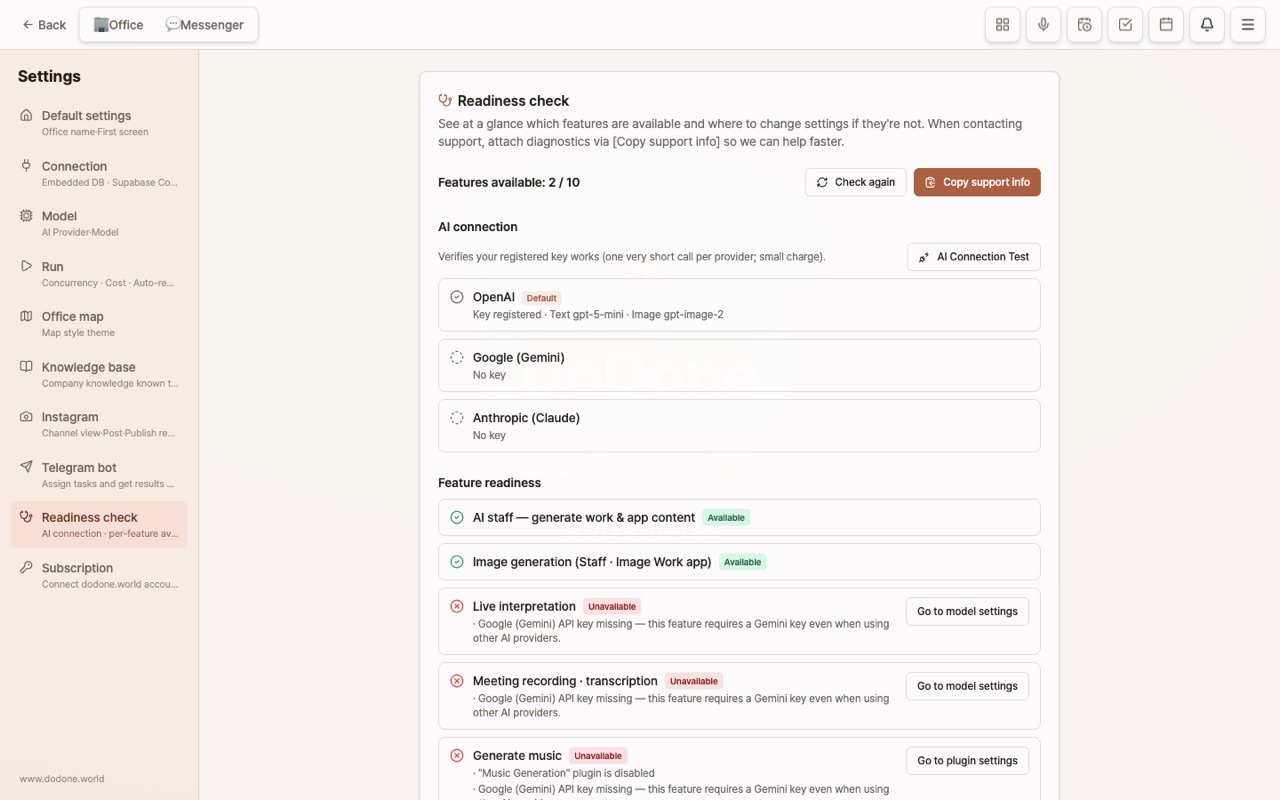Select the Connection settings item

click(x=99, y=173)
